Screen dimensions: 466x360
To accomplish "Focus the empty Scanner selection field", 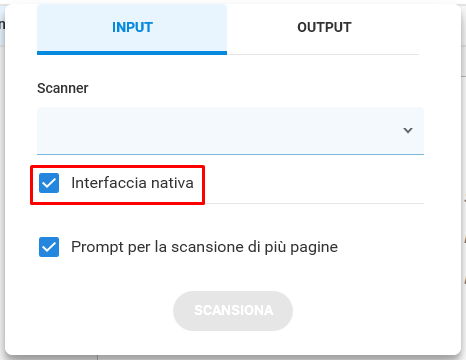I will (230, 130).
